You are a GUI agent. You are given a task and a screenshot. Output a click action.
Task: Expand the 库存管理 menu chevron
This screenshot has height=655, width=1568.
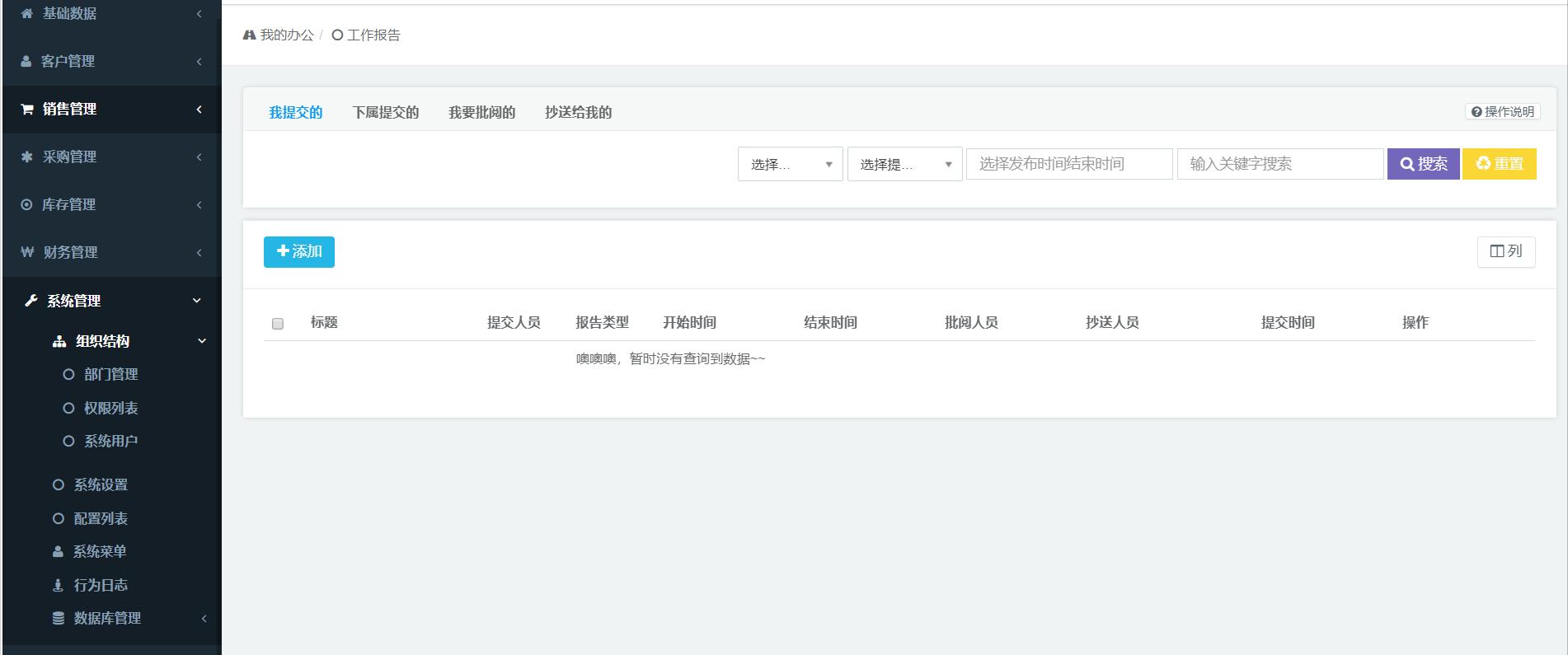200,204
